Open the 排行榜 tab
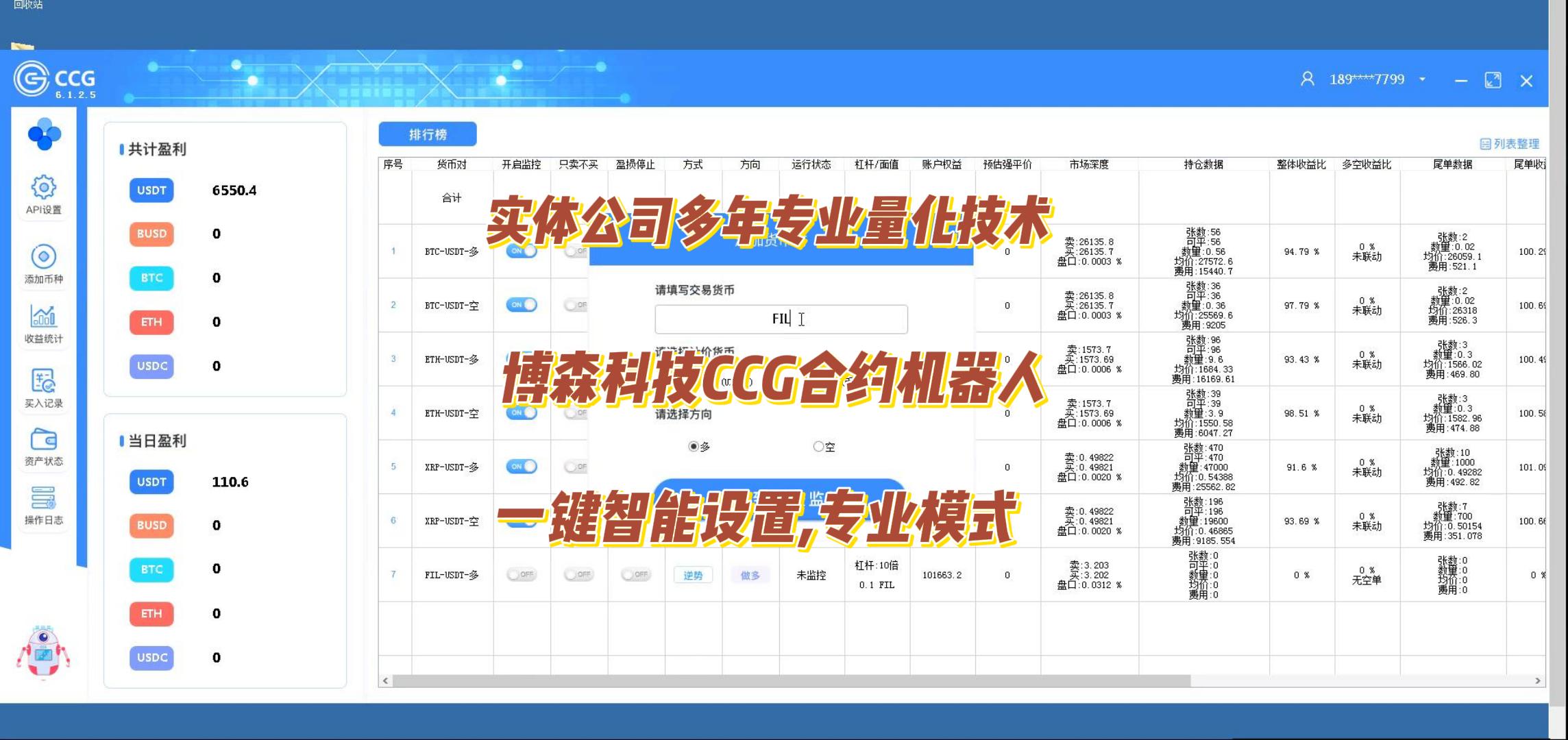This screenshot has width=1568, height=740. [x=428, y=134]
